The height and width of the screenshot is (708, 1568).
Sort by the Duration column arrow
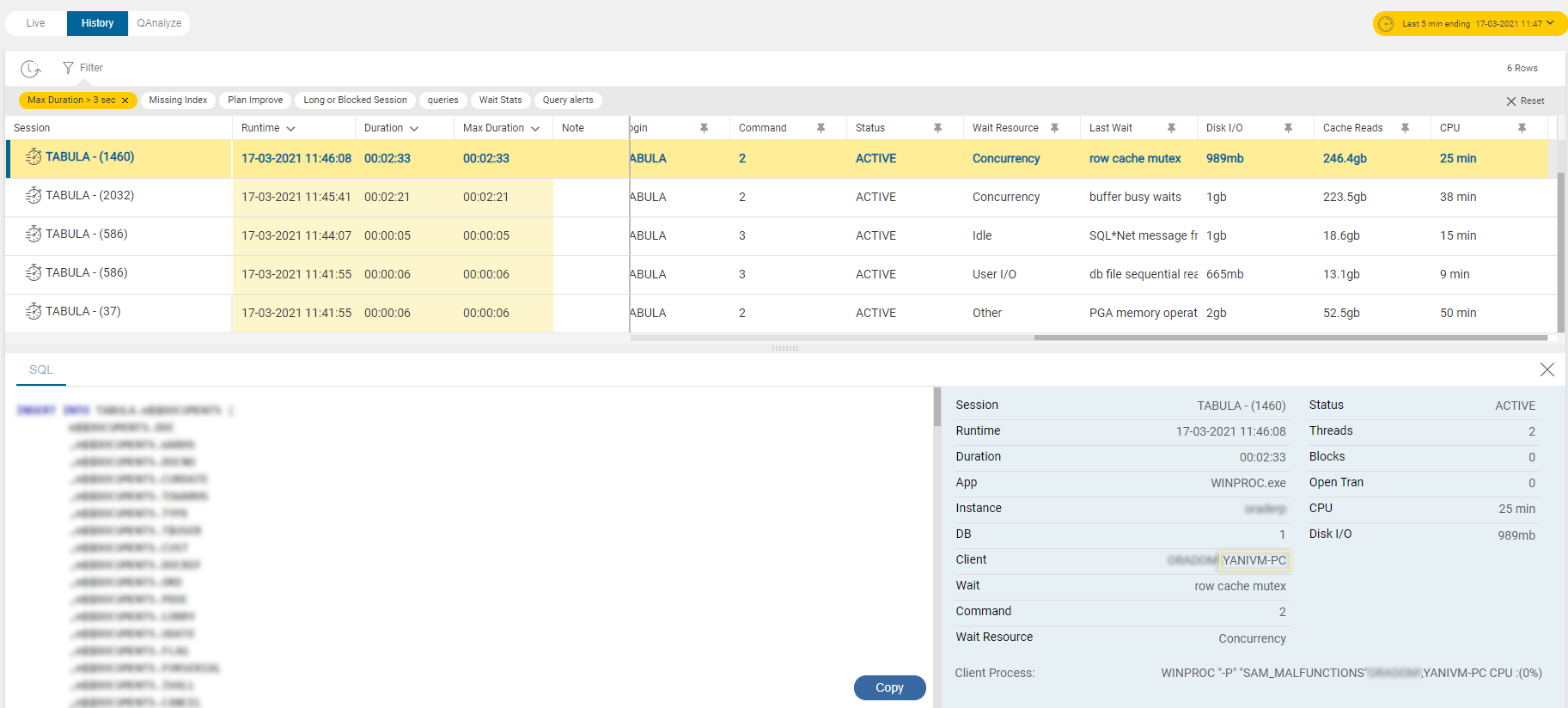[414, 129]
